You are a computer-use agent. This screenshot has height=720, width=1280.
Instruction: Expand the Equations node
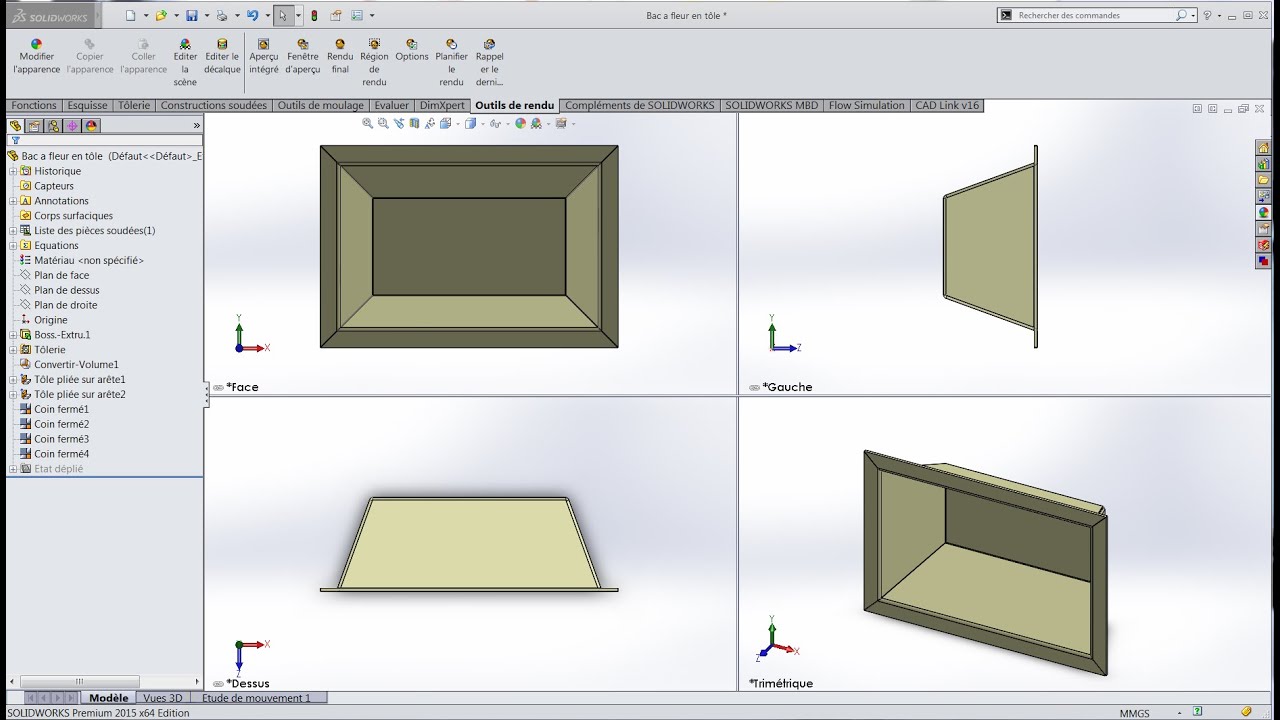[x=13, y=245]
